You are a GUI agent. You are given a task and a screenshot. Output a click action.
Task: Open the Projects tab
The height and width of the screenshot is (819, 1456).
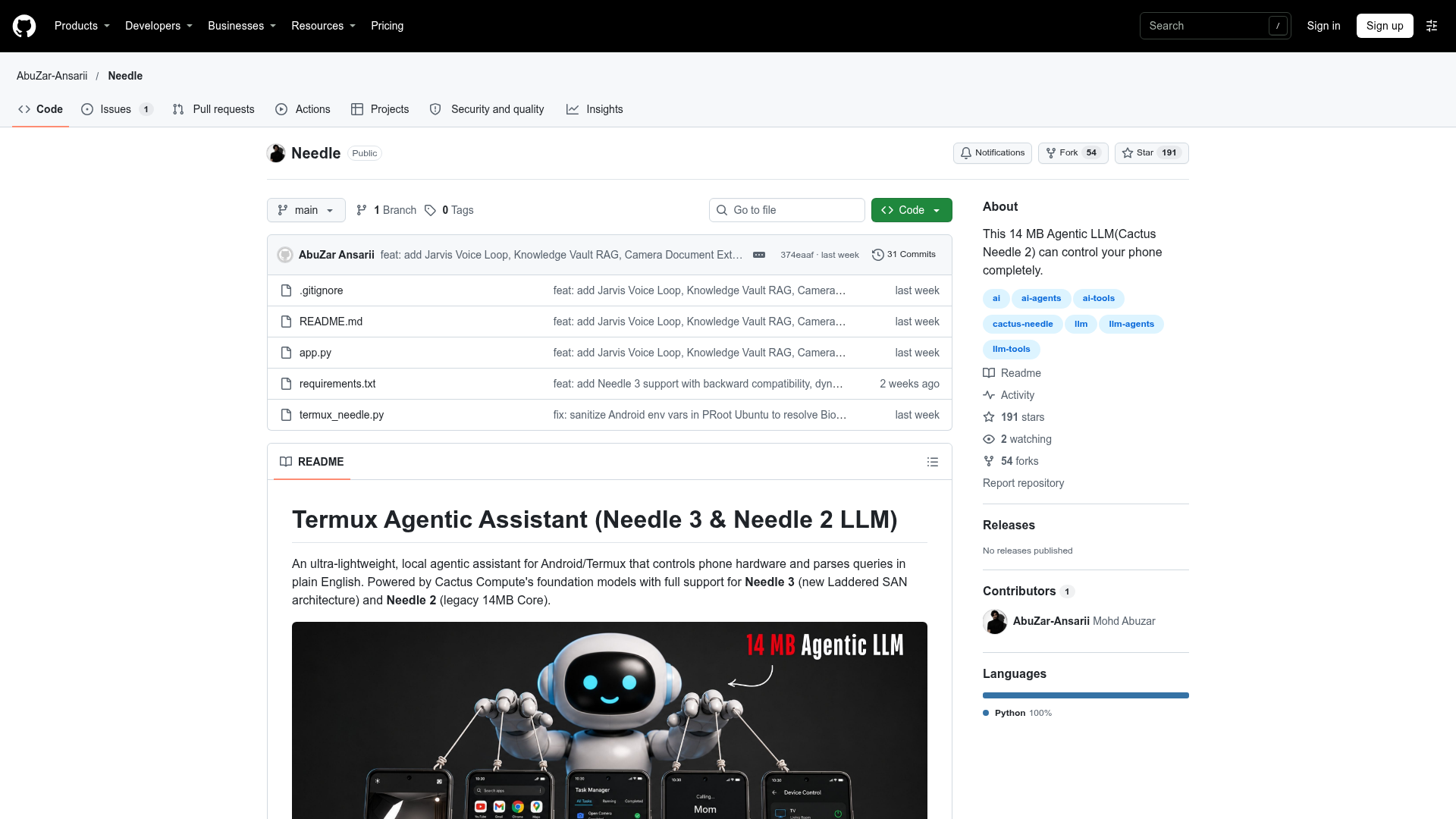point(380,109)
